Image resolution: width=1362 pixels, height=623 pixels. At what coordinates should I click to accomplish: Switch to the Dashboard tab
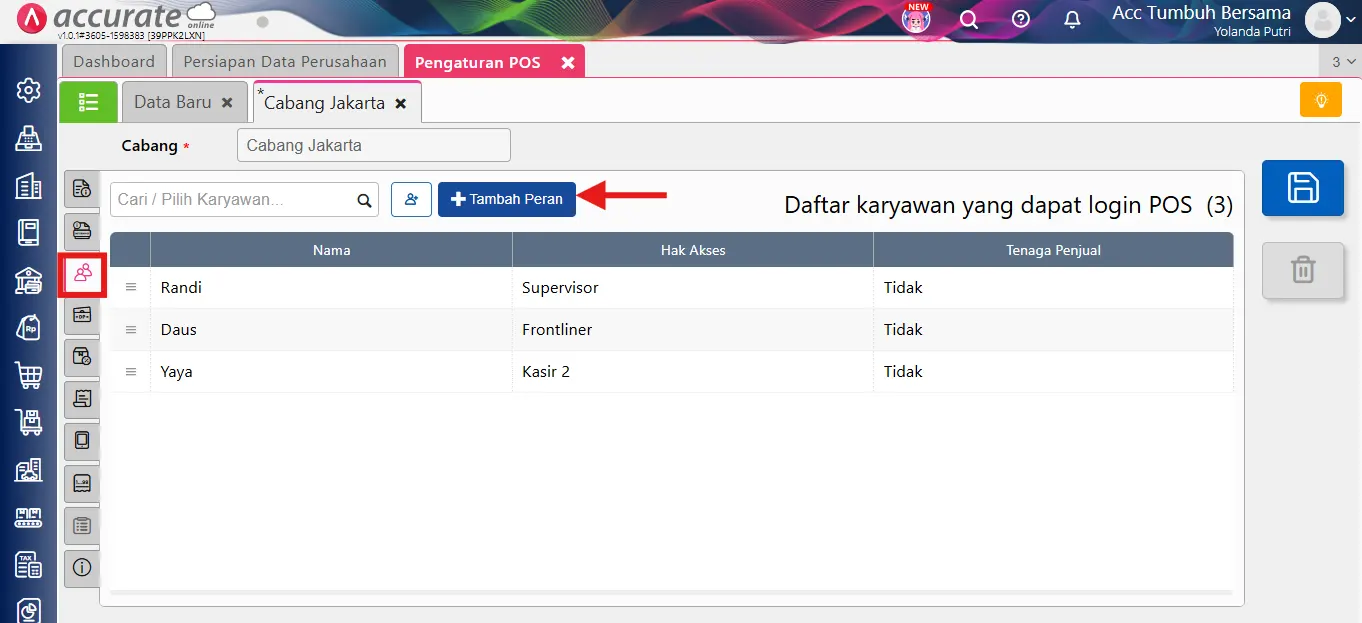[113, 61]
